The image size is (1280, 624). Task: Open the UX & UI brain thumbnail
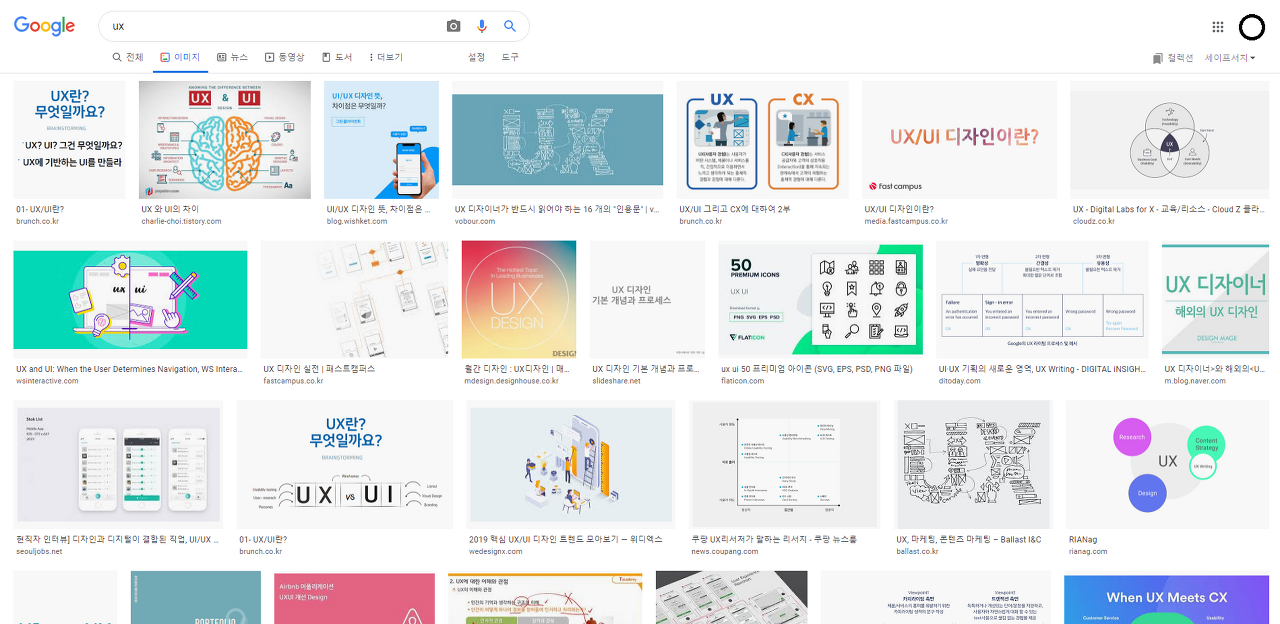point(225,140)
